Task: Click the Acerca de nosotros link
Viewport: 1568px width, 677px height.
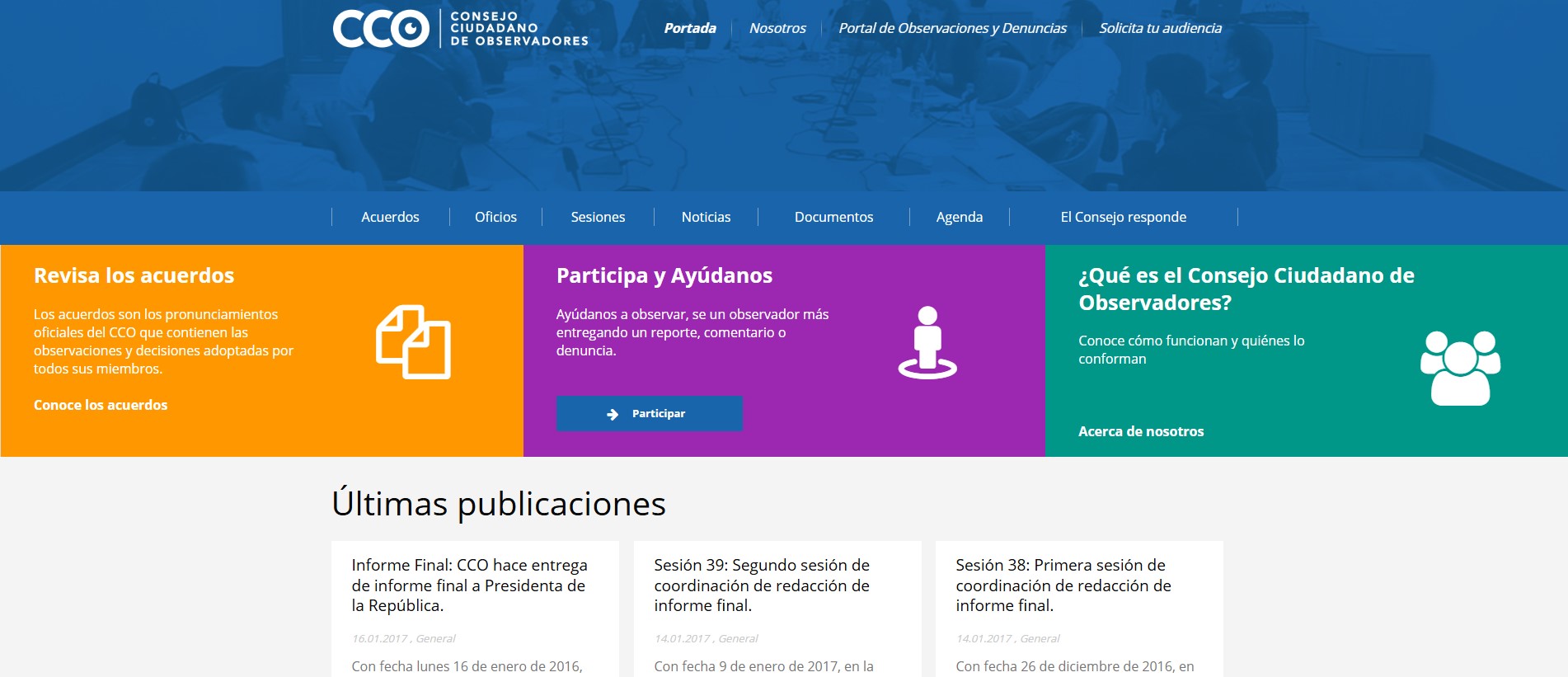Action: click(1141, 431)
